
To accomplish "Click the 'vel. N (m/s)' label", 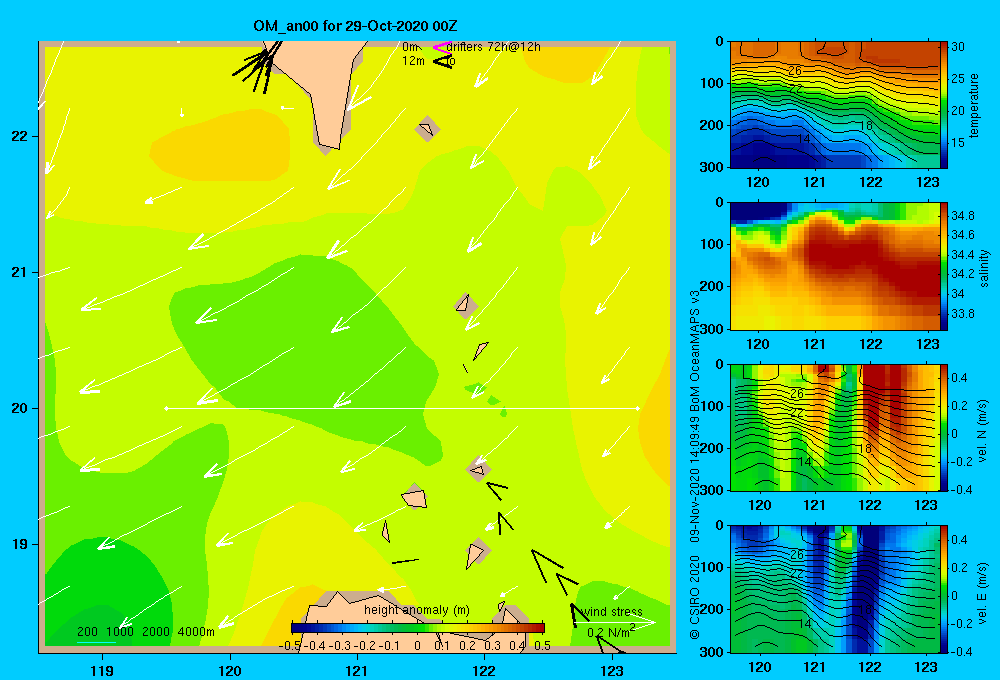I will pyautogui.click(x=982, y=431).
